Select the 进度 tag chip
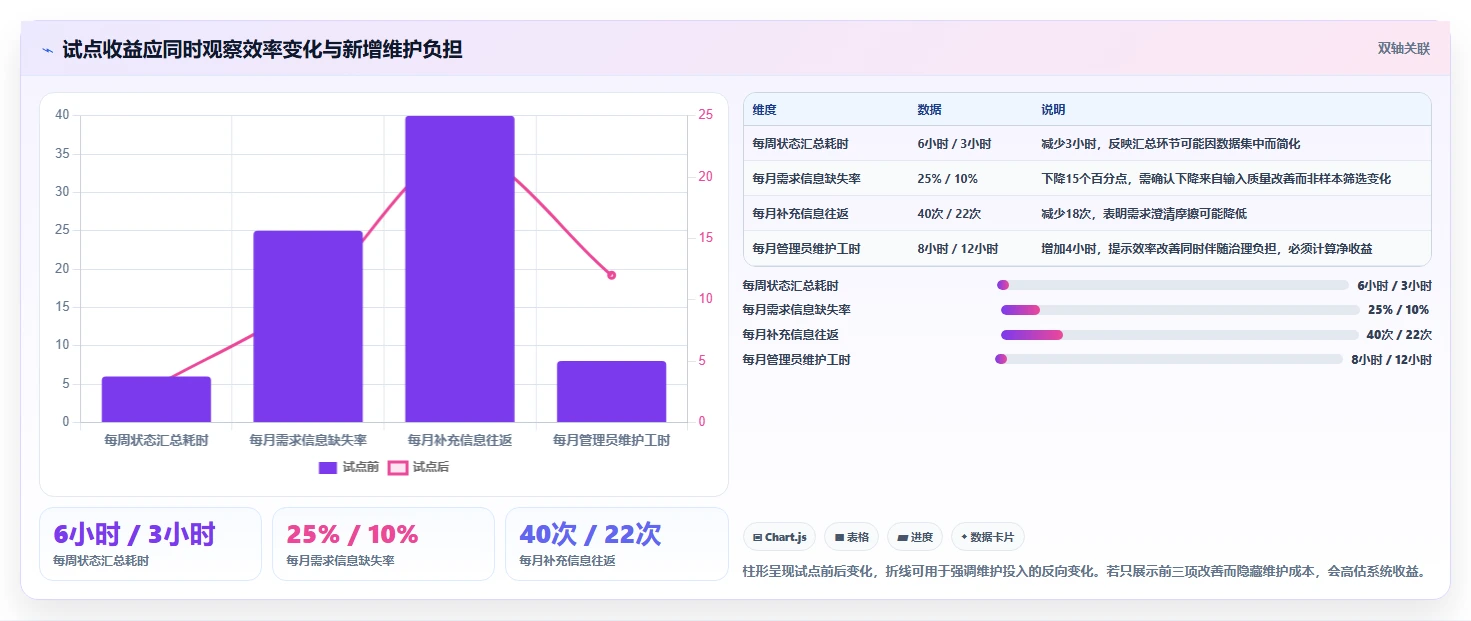The height and width of the screenshot is (621, 1471). pyautogui.click(x=914, y=537)
